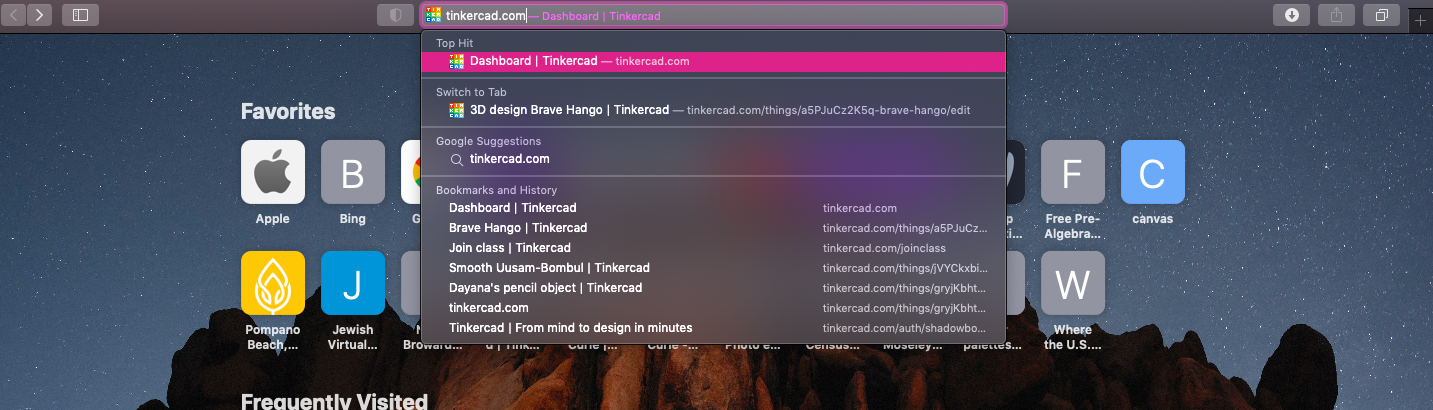Click the Tinkercad favicon in the address bar

[433, 15]
